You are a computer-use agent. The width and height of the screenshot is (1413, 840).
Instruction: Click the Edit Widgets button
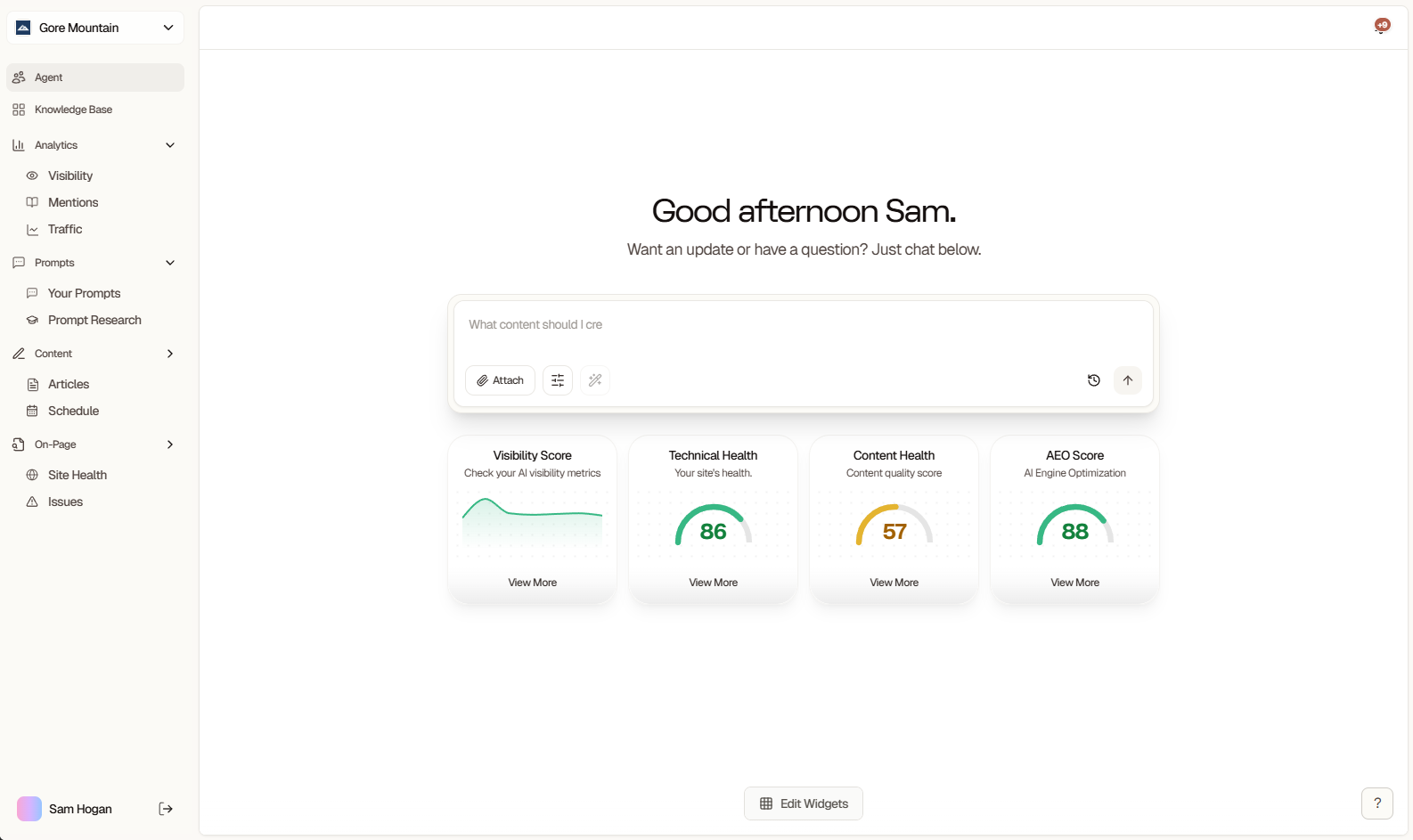[x=804, y=803]
